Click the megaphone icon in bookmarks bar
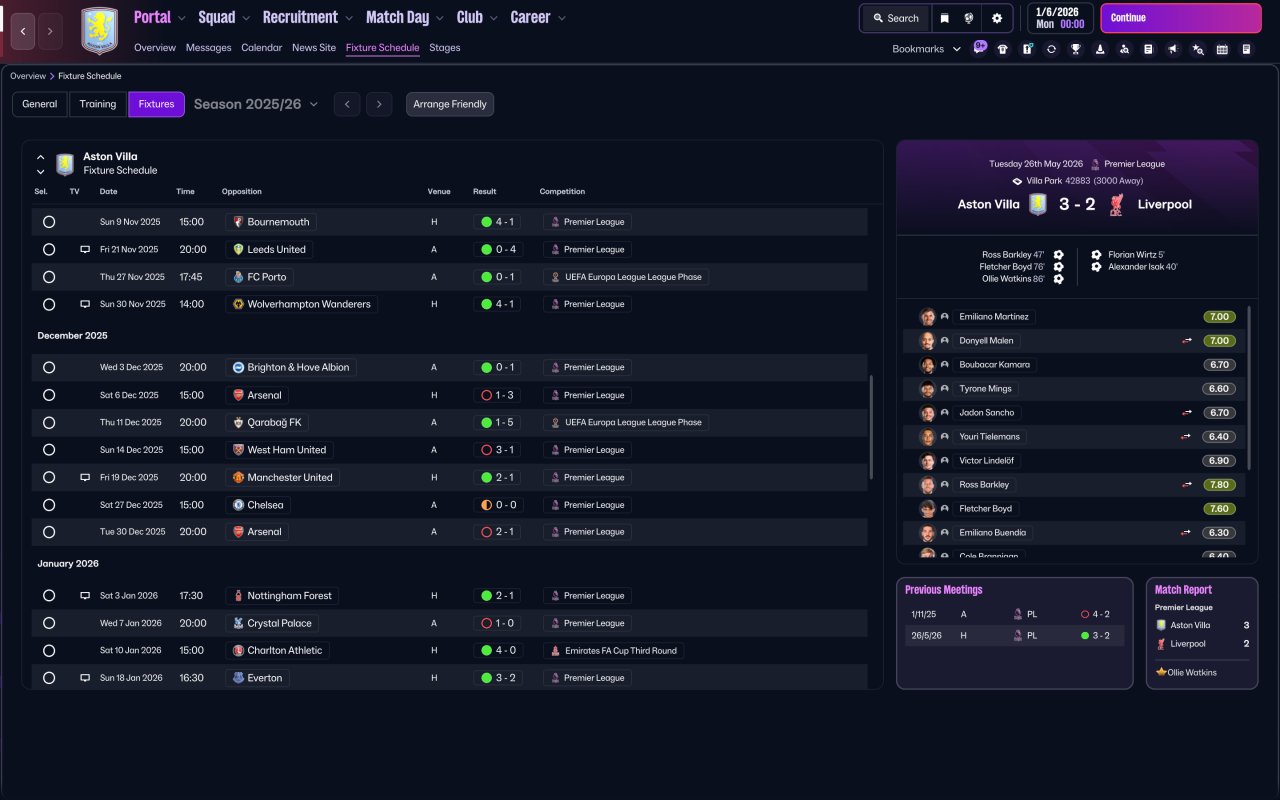Image resolution: width=1280 pixels, height=800 pixels. (1173, 49)
